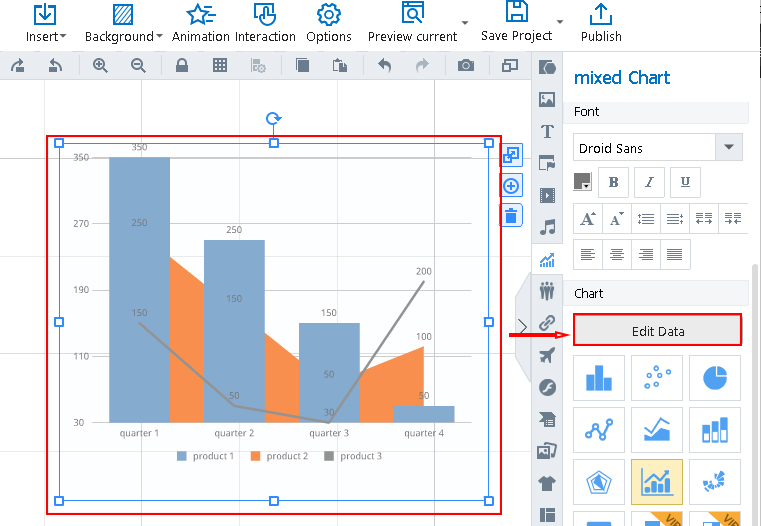Align text left

(x=588, y=254)
